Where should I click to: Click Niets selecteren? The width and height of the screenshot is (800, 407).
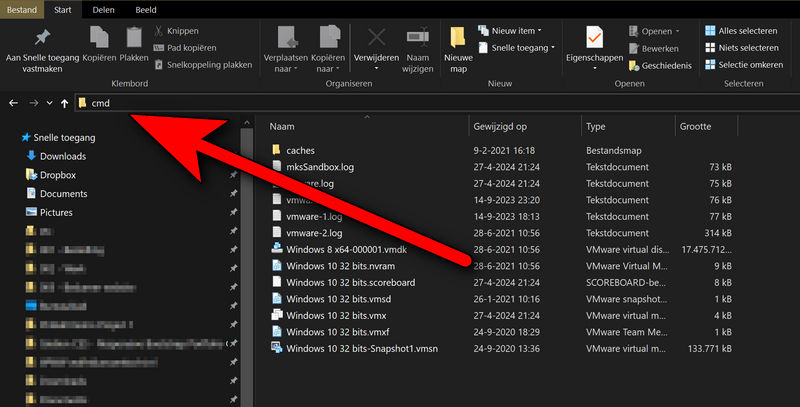[742, 48]
